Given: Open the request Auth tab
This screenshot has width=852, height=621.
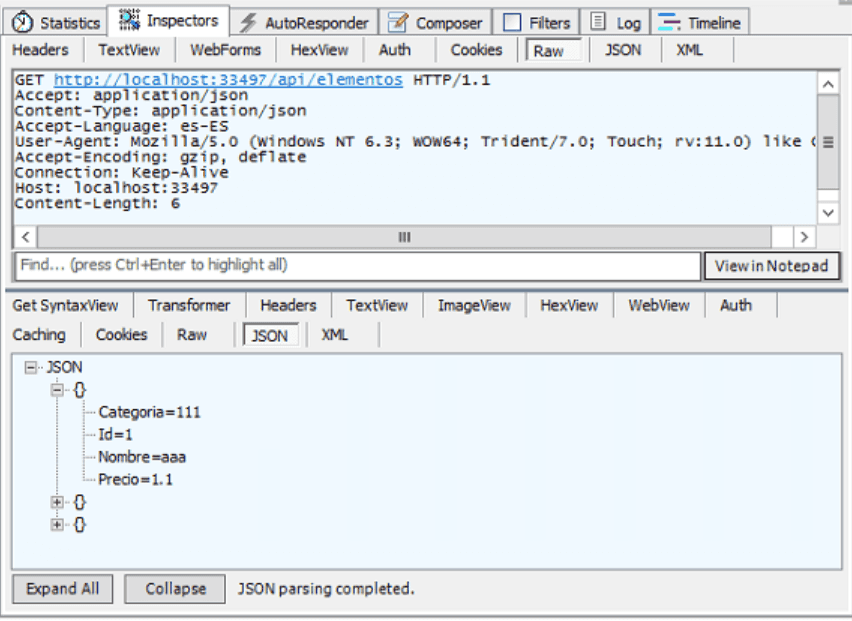Looking at the screenshot, I should (394, 50).
